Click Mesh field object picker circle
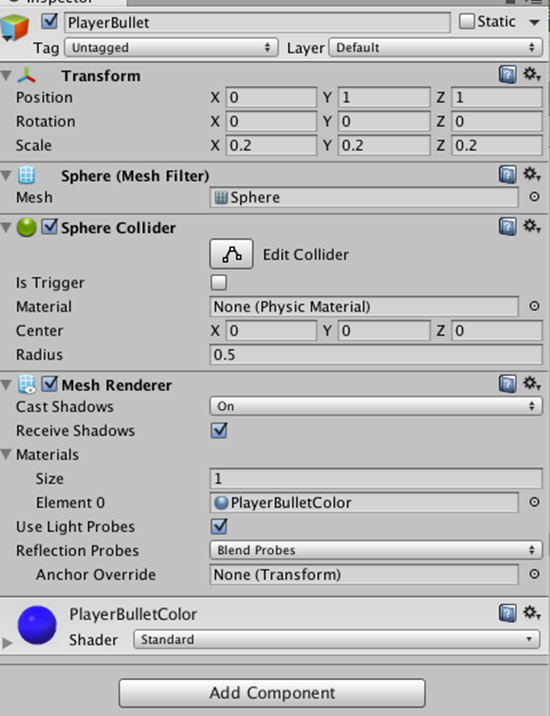 [534, 197]
